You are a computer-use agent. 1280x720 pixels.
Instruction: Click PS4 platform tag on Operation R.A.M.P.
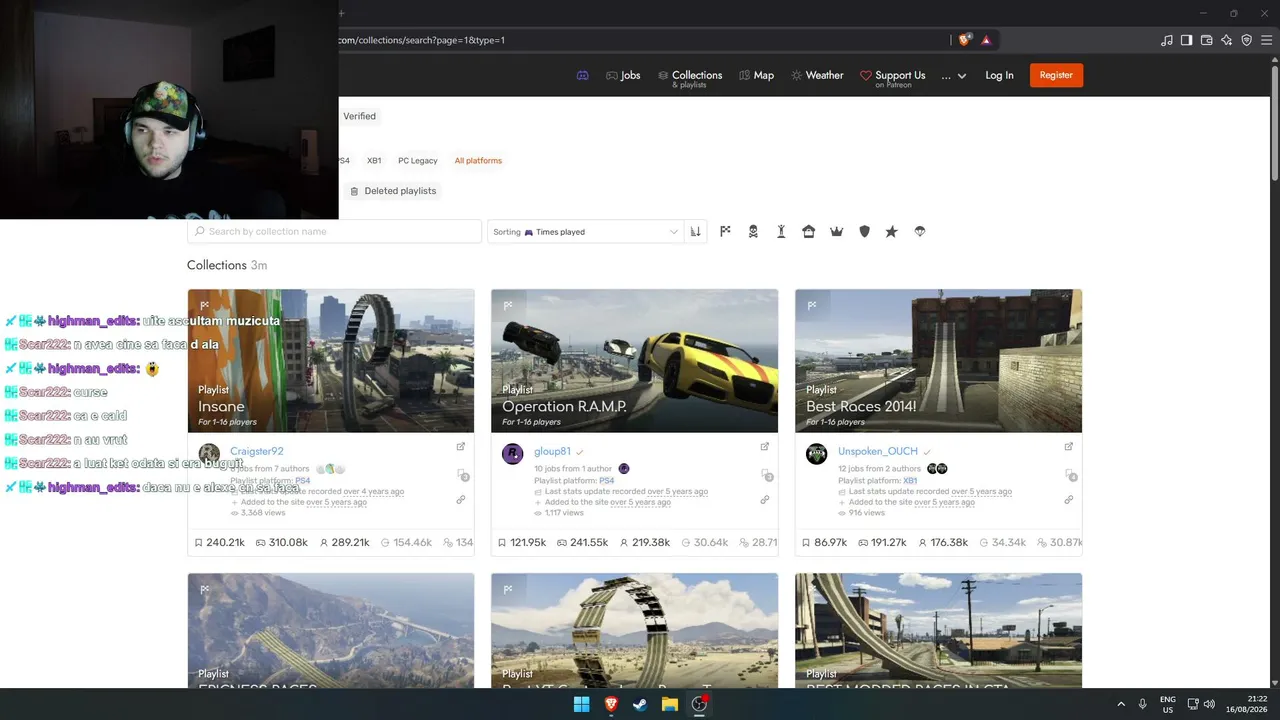606,481
